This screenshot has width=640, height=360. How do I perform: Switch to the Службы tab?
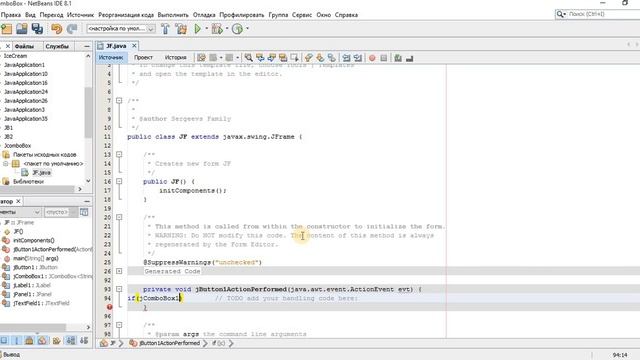point(57,46)
